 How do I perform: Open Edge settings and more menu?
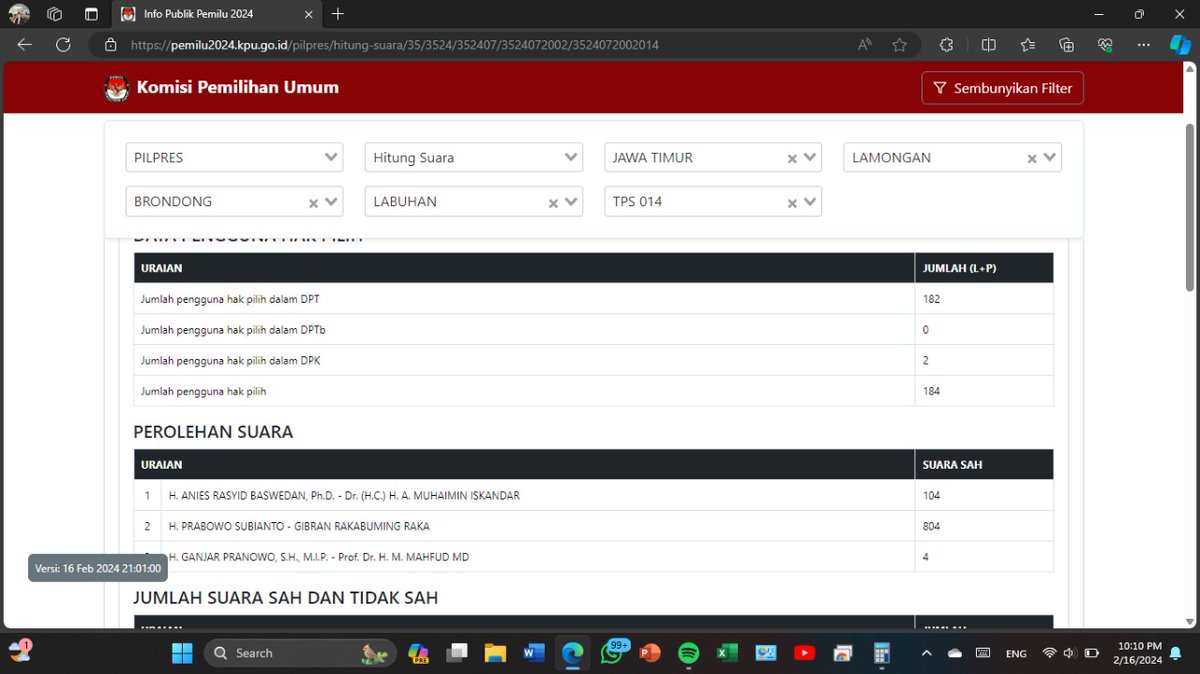pos(1143,44)
